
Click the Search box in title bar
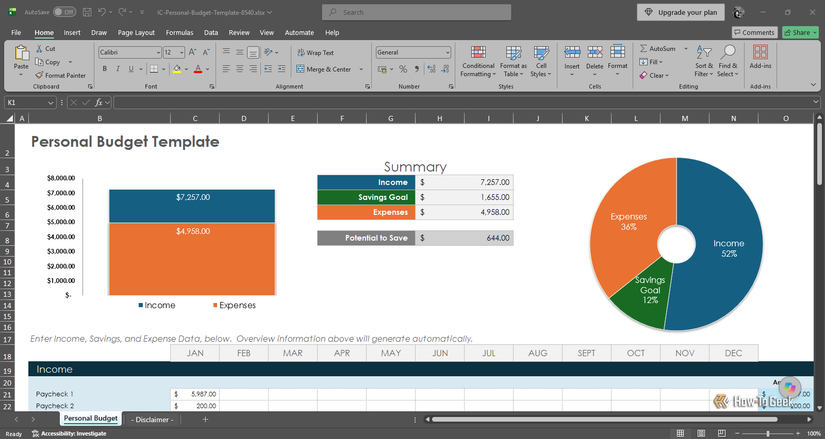tap(416, 12)
